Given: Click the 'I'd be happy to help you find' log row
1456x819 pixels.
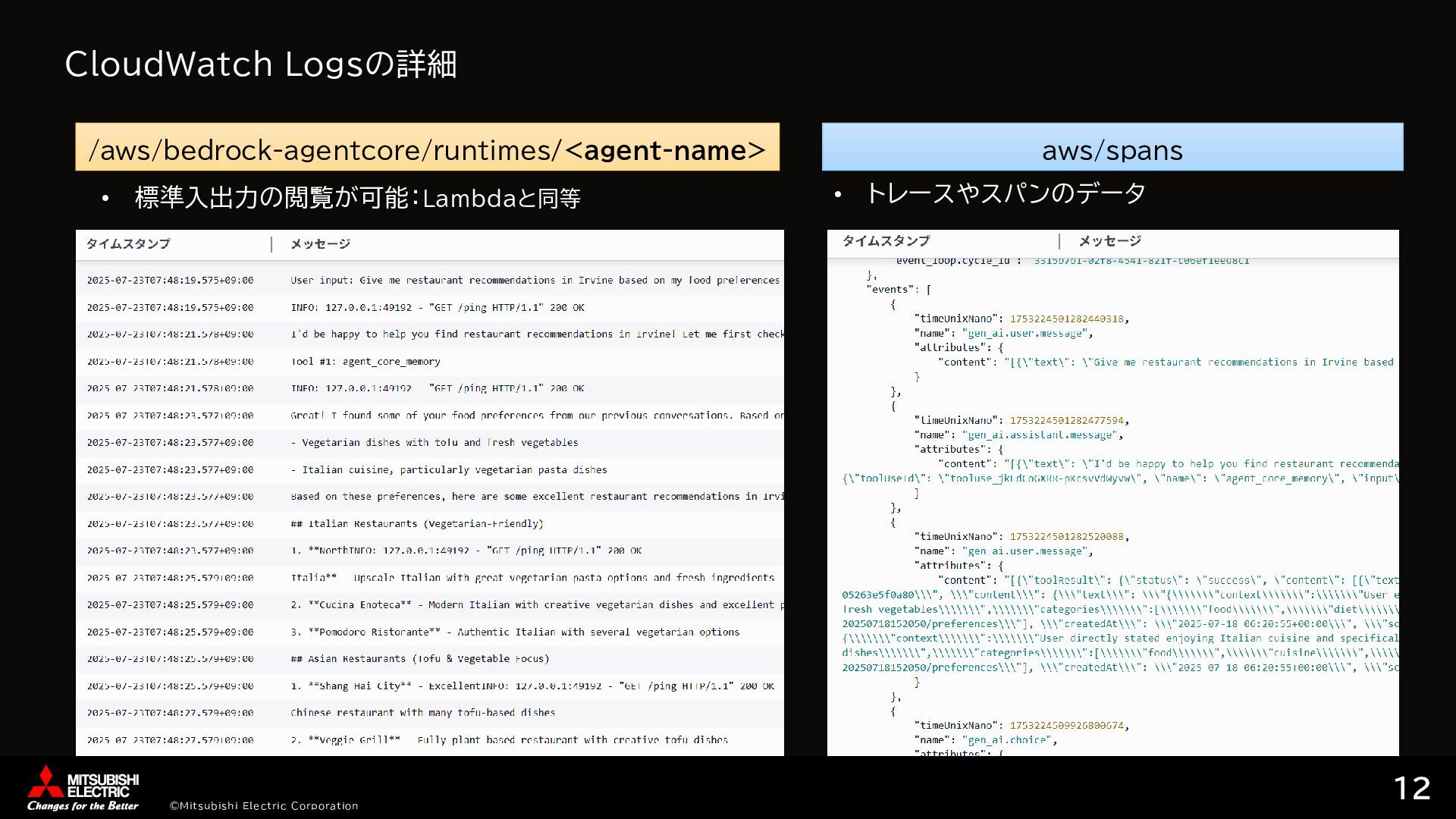Looking at the screenshot, I should pos(430,334).
